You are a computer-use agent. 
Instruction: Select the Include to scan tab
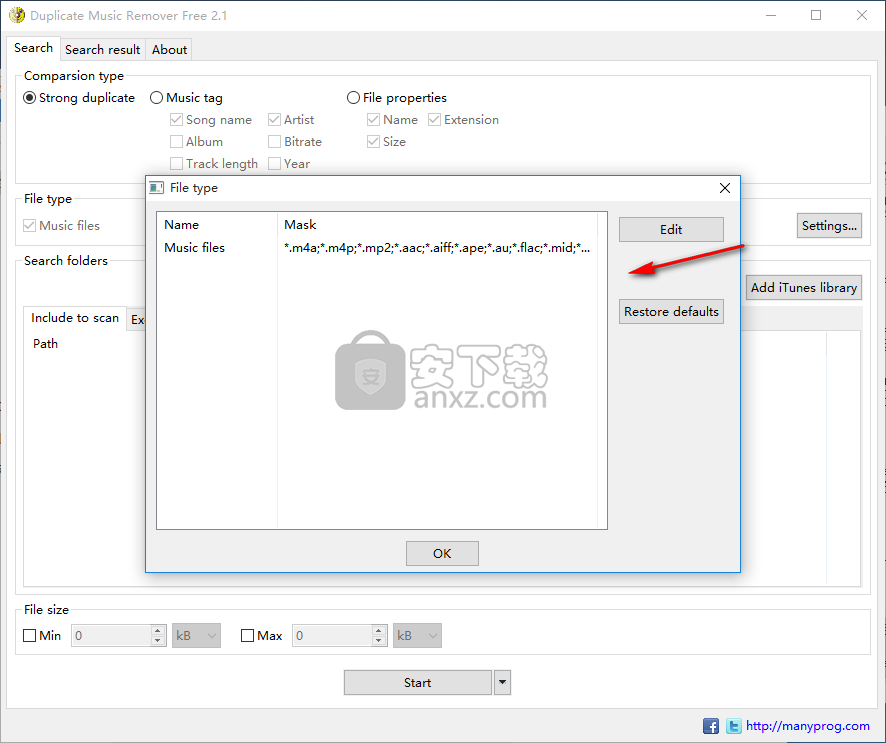[75, 318]
